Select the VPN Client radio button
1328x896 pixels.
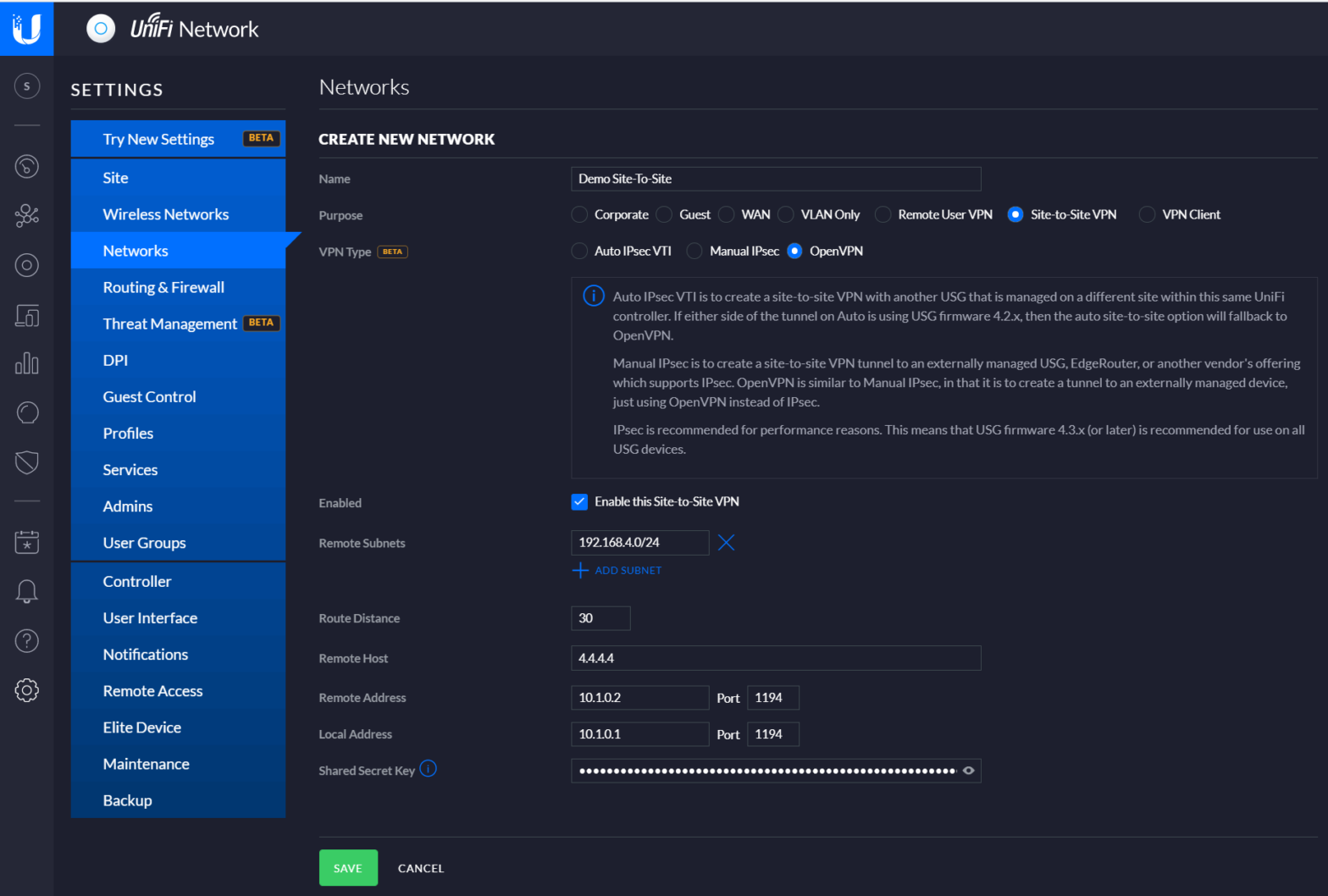tap(1147, 214)
